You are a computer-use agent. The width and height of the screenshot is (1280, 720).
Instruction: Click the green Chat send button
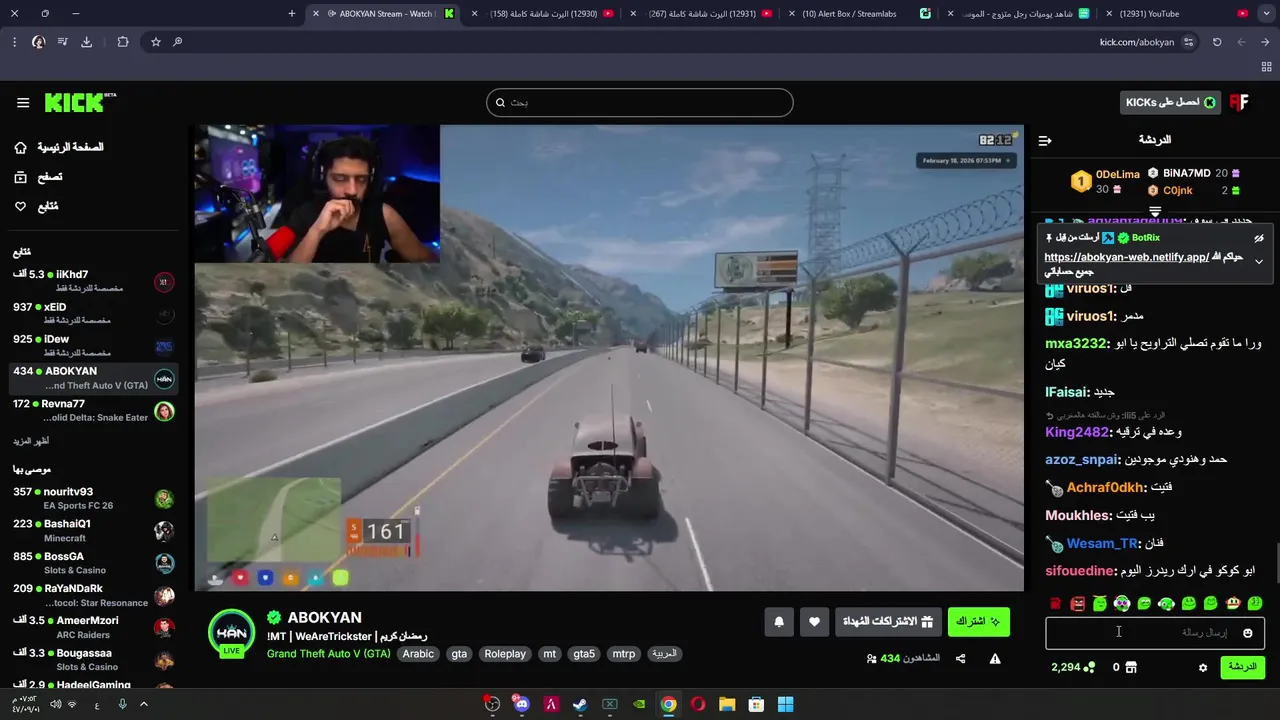tap(1243, 667)
